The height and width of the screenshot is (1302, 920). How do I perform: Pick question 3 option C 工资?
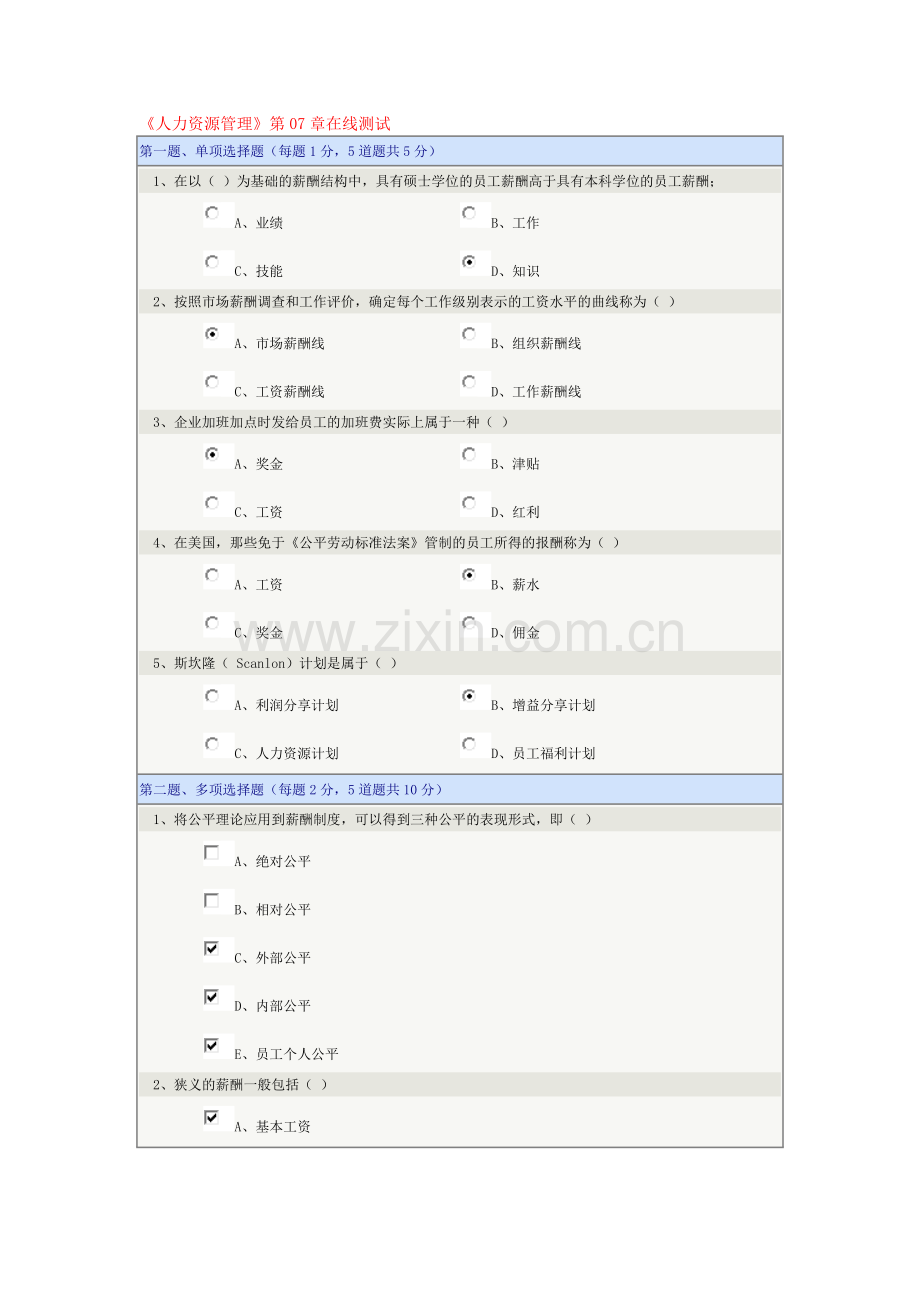pyautogui.click(x=212, y=503)
